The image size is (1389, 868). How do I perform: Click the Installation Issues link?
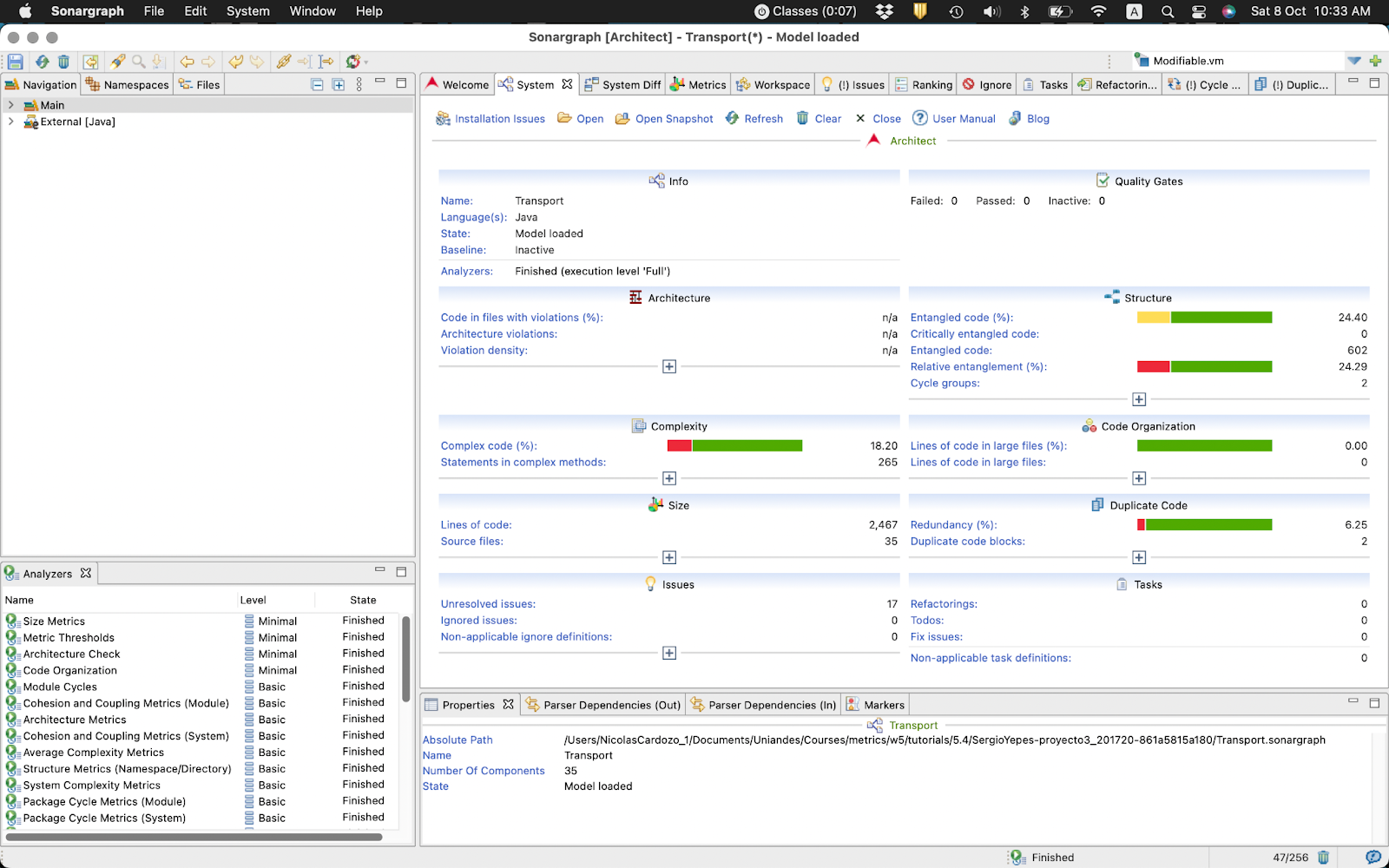[x=490, y=119]
